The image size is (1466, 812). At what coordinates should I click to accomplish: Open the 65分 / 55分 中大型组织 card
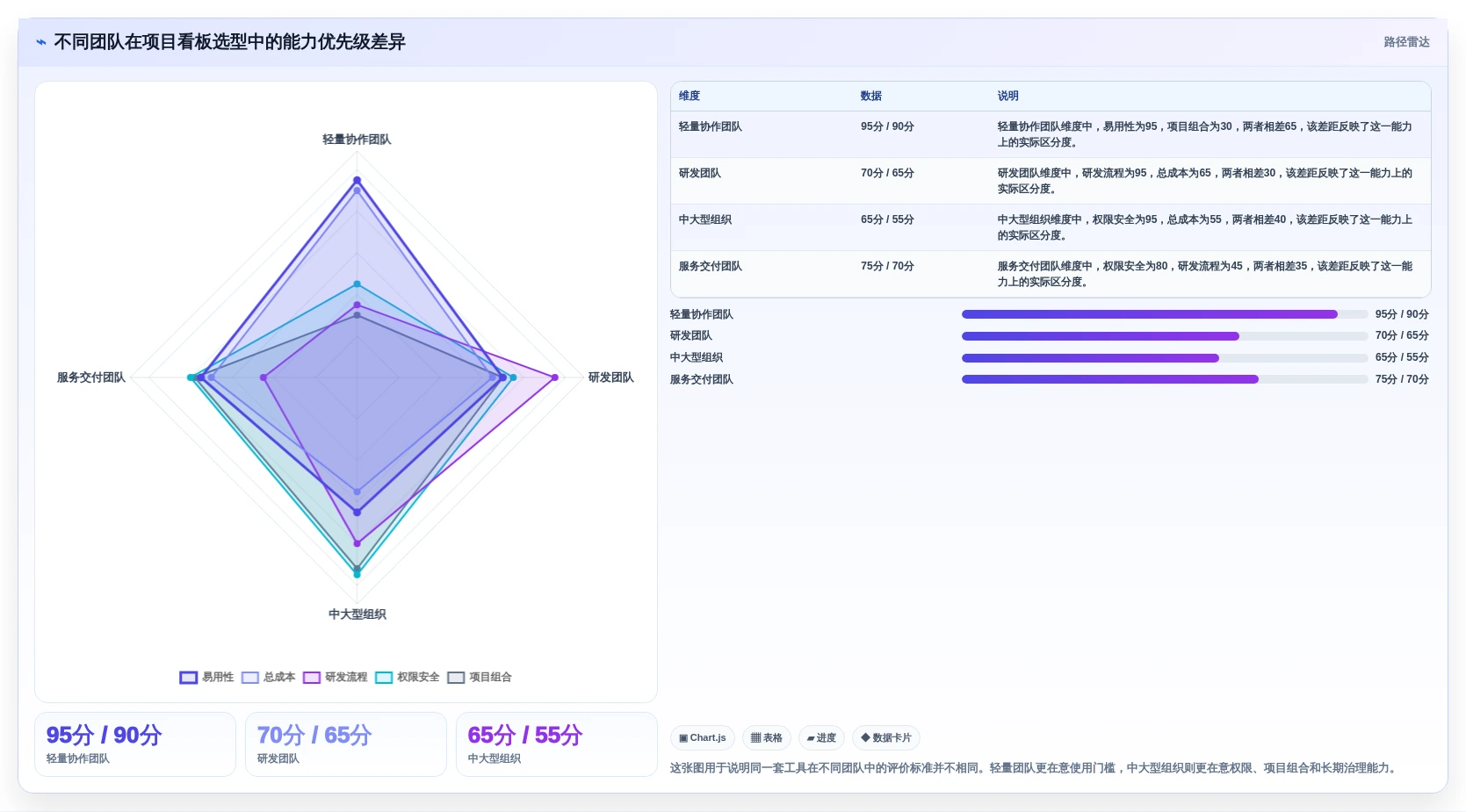(x=557, y=744)
